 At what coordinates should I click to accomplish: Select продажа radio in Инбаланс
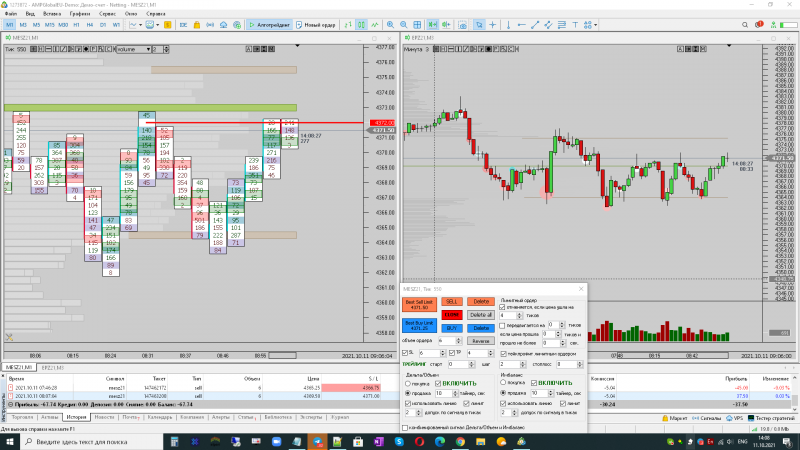[x=503, y=393]
